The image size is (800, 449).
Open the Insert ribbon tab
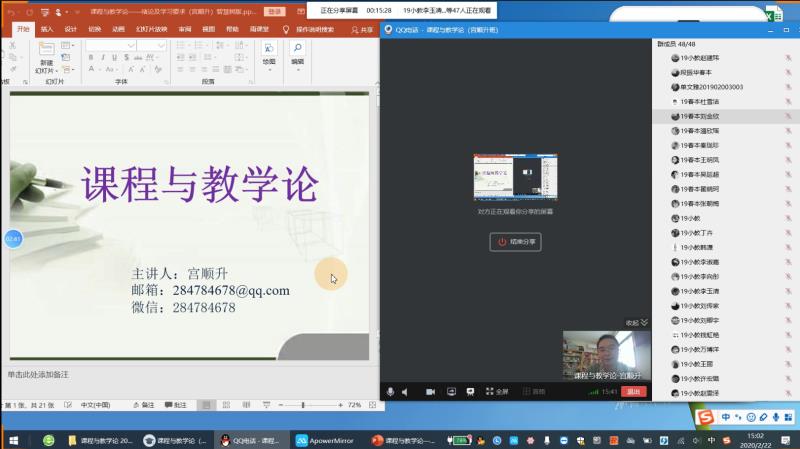(x=47, y=30)
